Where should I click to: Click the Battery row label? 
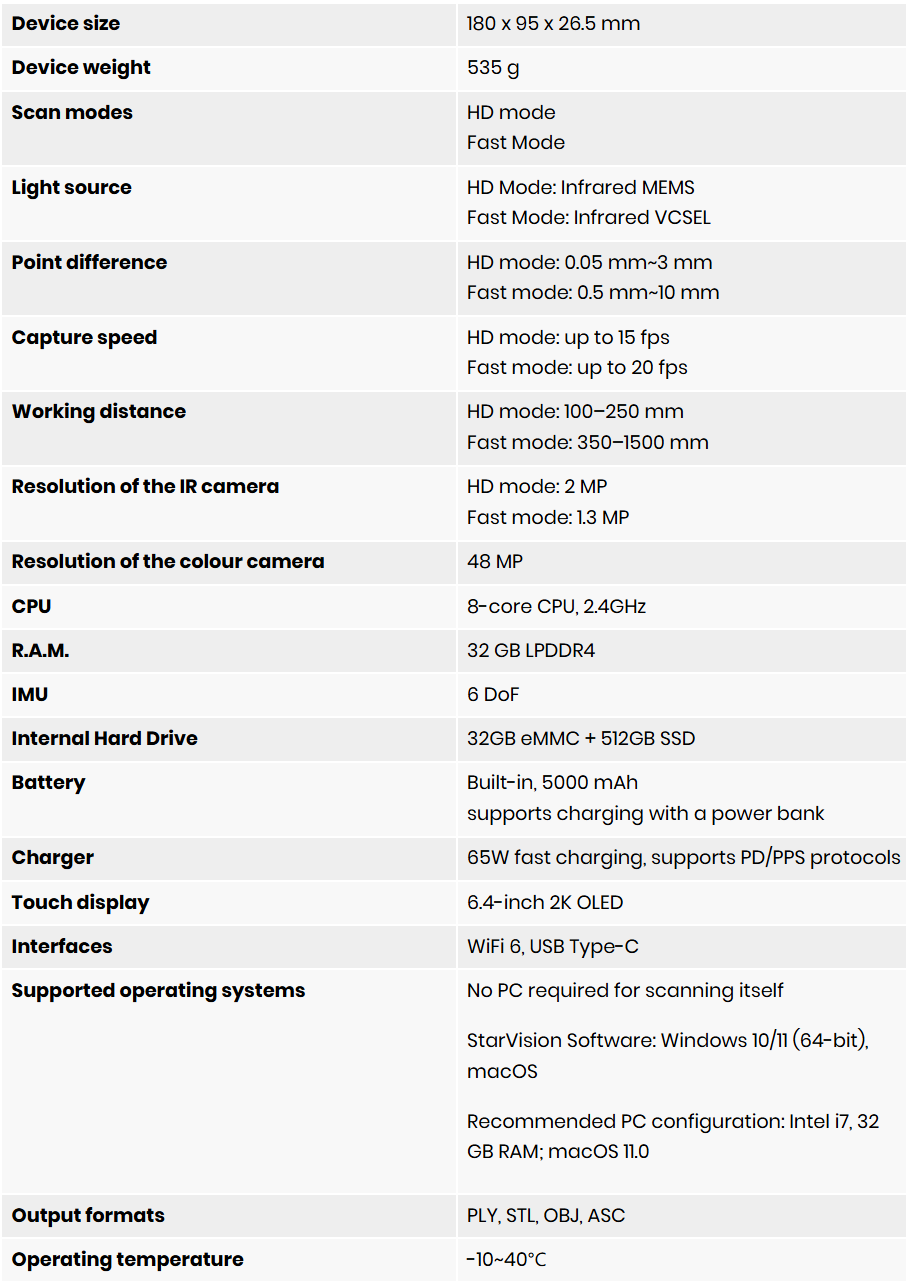coord(48,783)
